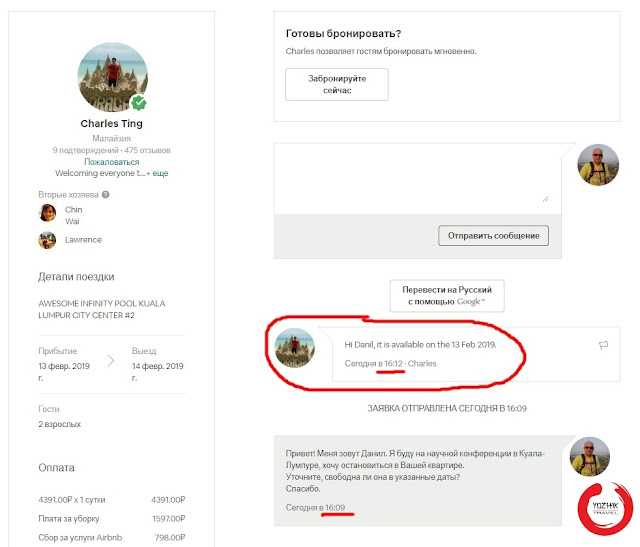Click the green verified badge on profile photo

point(140,103)
